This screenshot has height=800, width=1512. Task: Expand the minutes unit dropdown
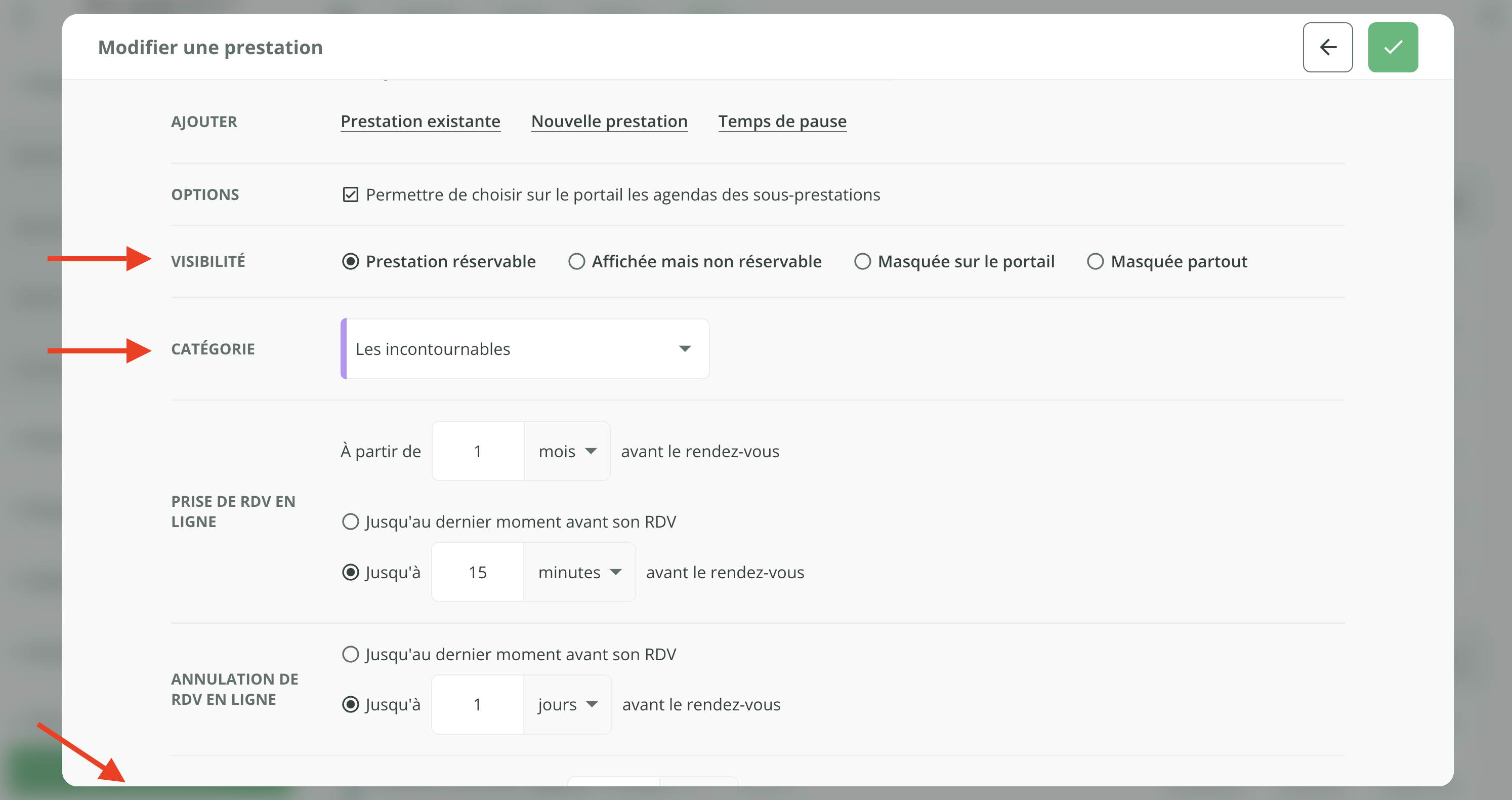579,572
